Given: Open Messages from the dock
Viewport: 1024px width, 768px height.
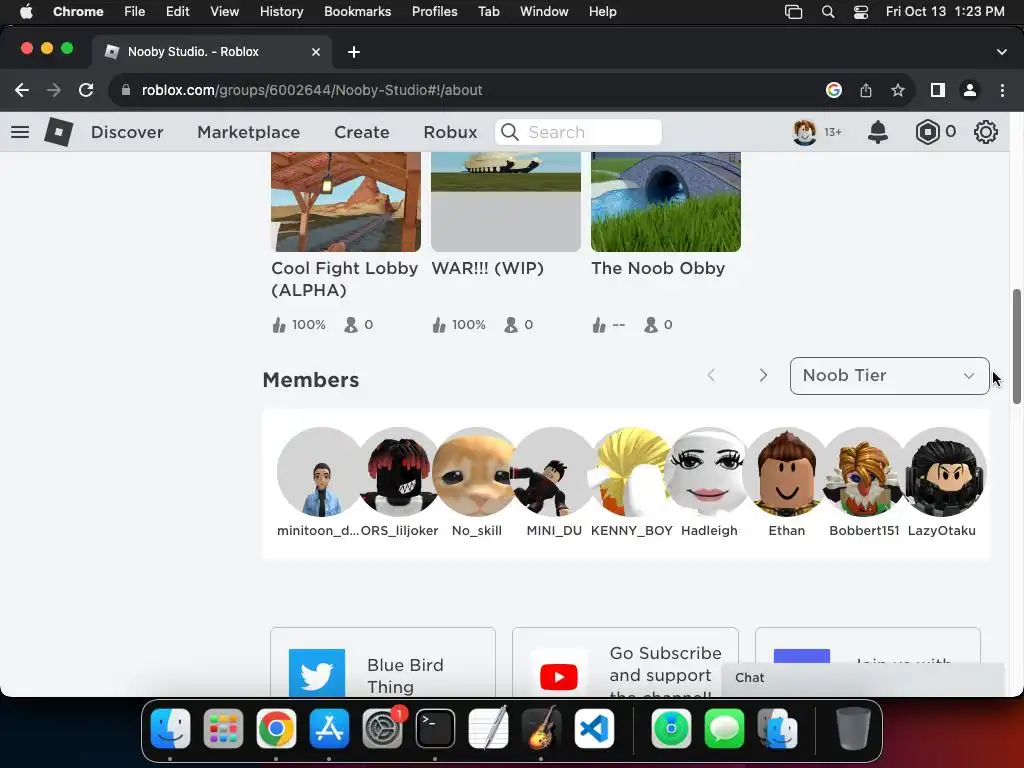Looking at the screenshot, I should pyautogui.click(x=724, y=728).
